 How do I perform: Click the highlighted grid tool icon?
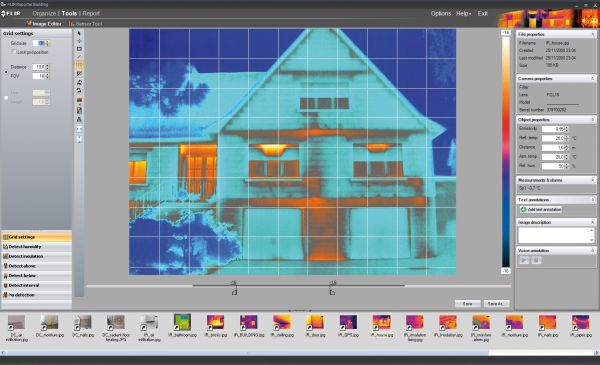[79, 65]
